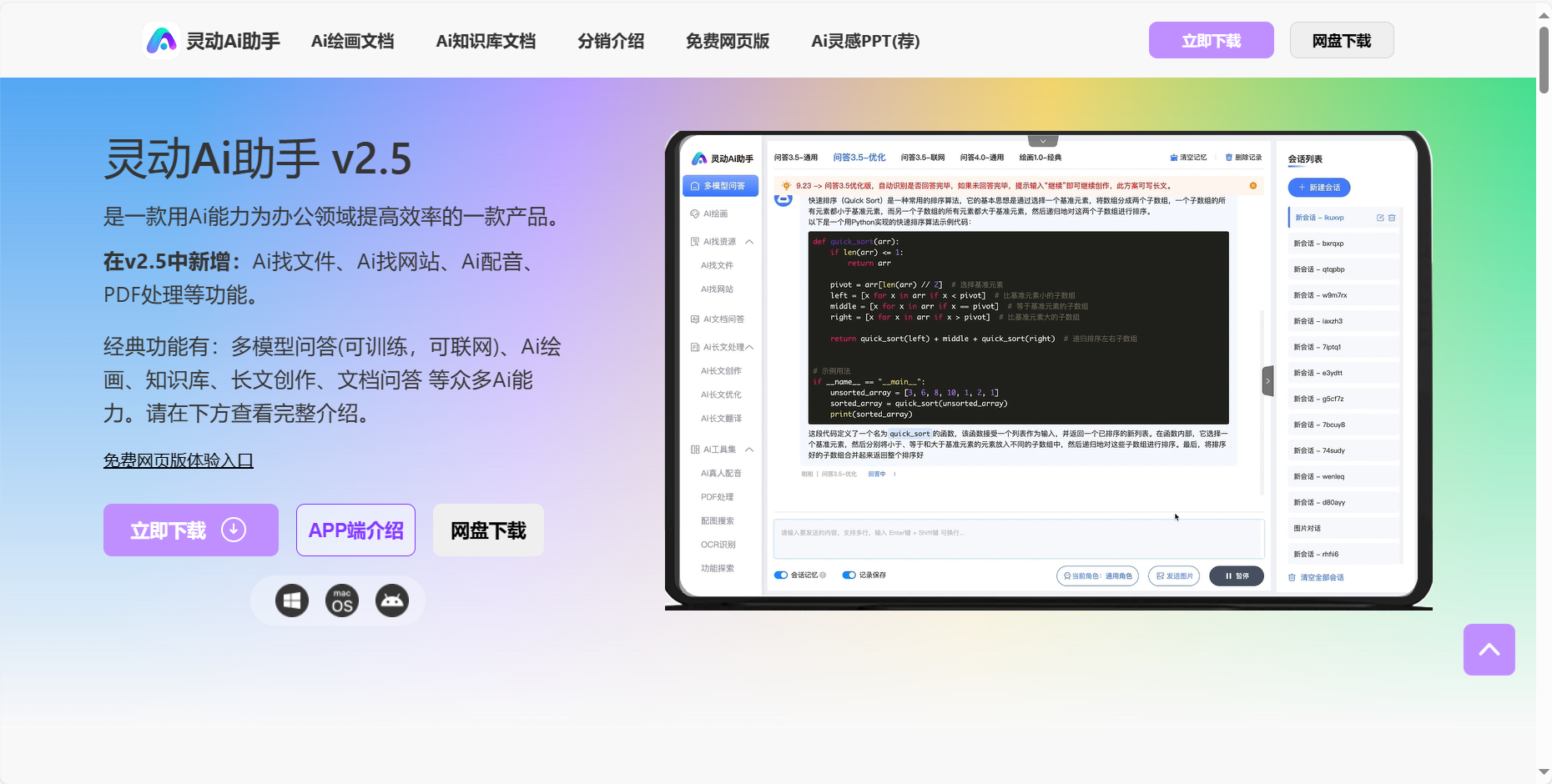Open the Ai绘画文档 navigation item

point(352,41)
